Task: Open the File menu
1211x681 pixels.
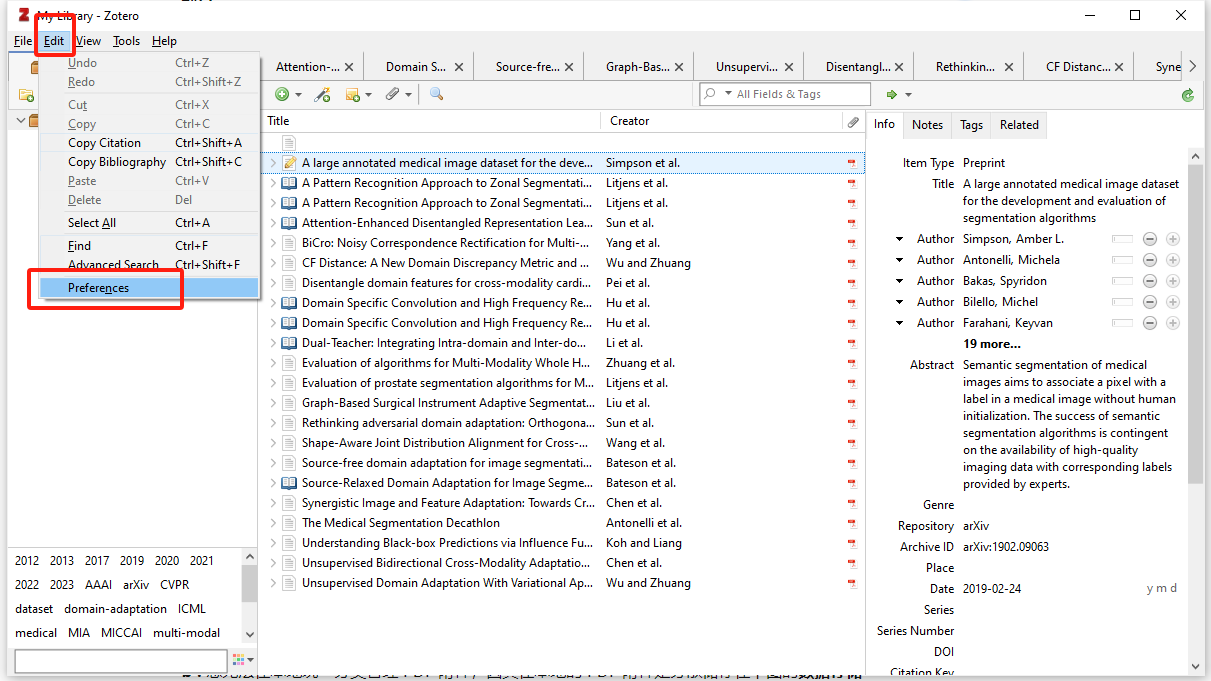Action: [x=23, y=41]
